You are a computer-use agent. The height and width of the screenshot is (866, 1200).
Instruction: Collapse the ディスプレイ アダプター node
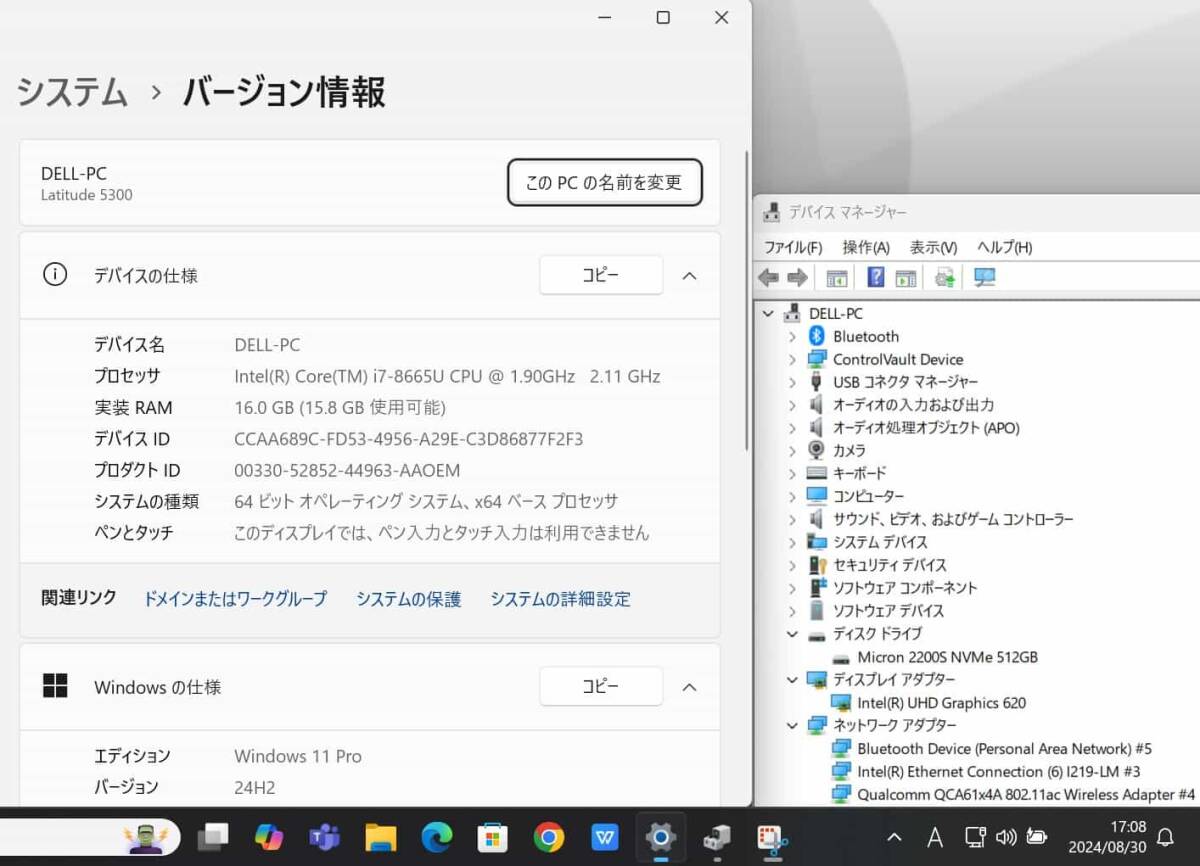click(x=792, y=680)
